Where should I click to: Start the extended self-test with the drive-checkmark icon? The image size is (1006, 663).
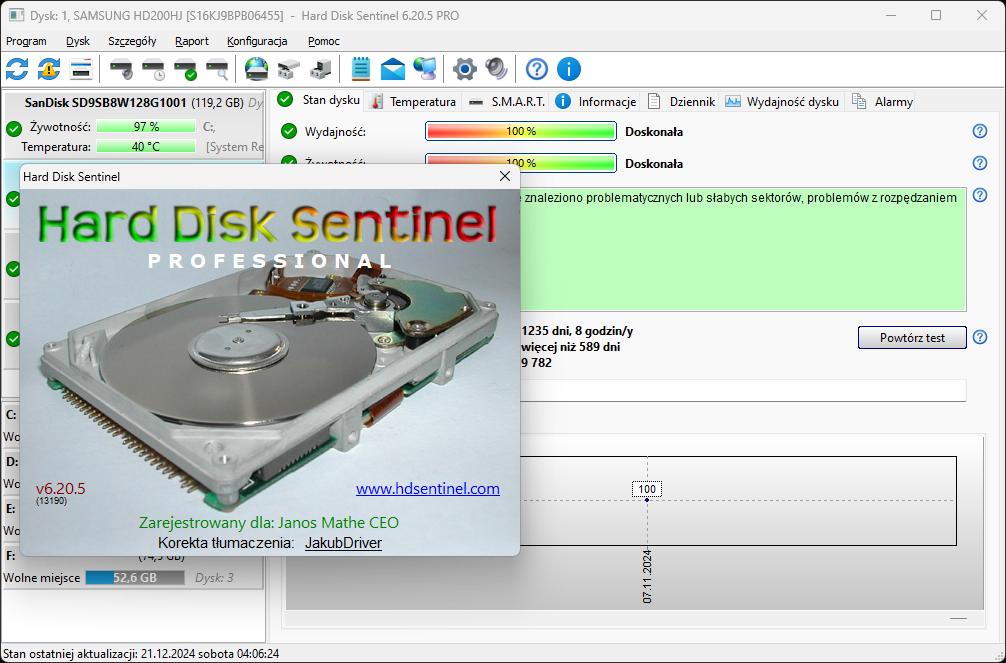(x=185, y=69)
